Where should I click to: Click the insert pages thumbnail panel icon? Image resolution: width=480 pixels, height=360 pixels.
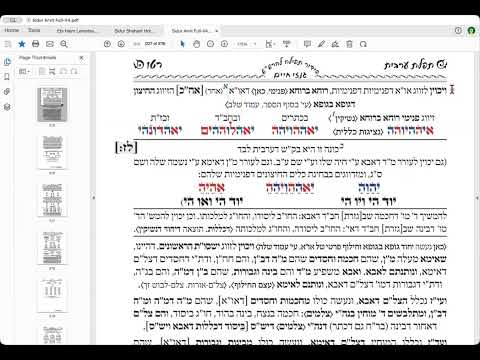42,71
